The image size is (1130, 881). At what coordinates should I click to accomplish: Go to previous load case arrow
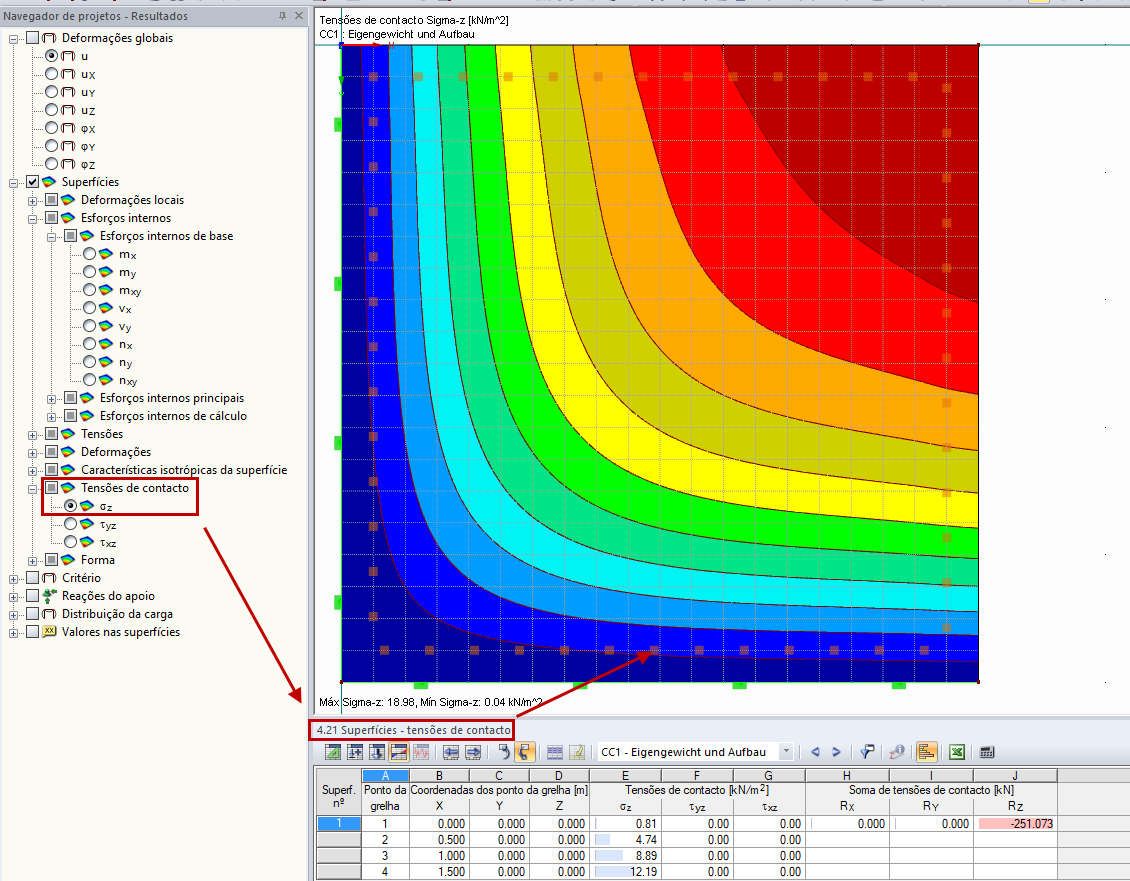pyautogui.click(x=815, y=752)
